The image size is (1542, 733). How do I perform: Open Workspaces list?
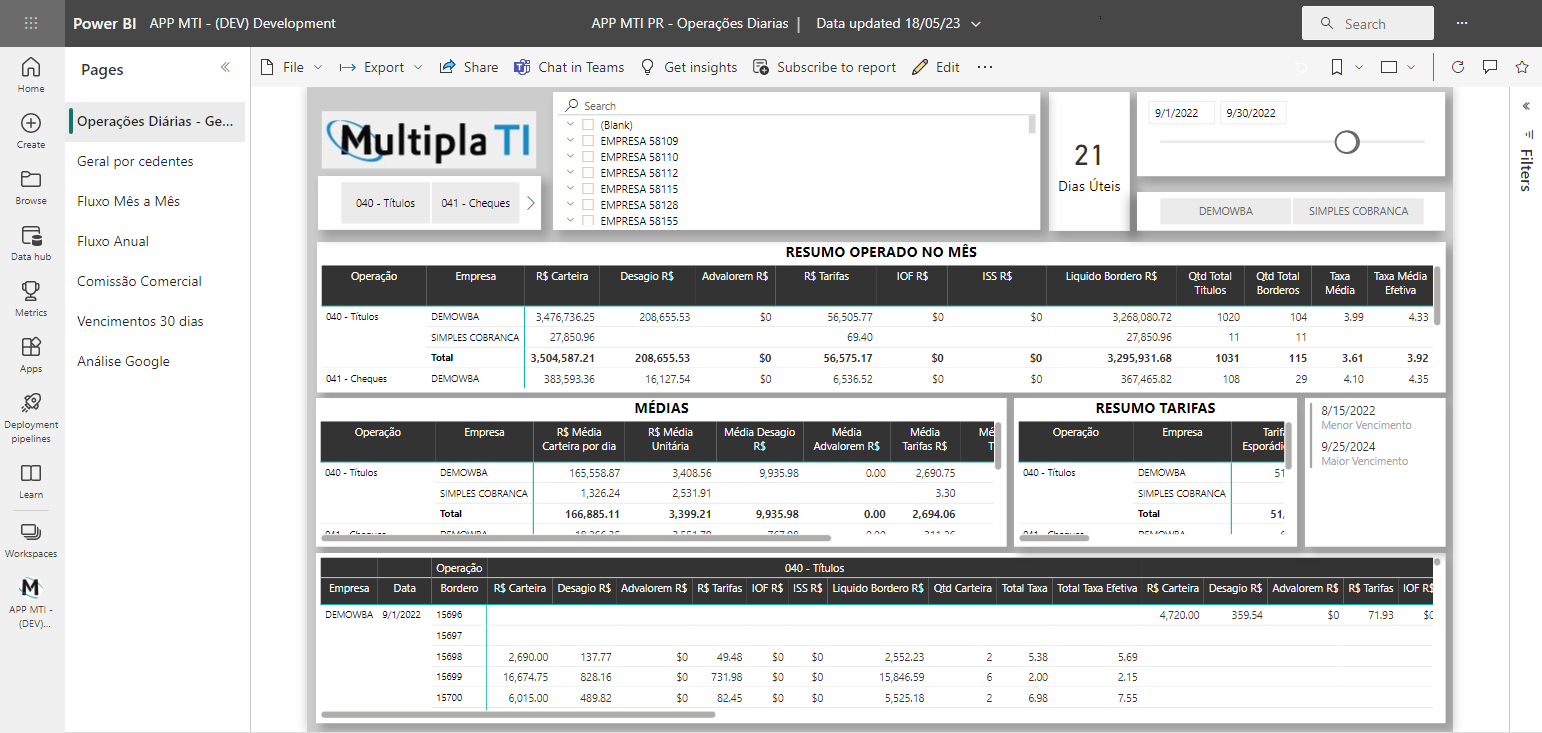(x=31, y=540)
